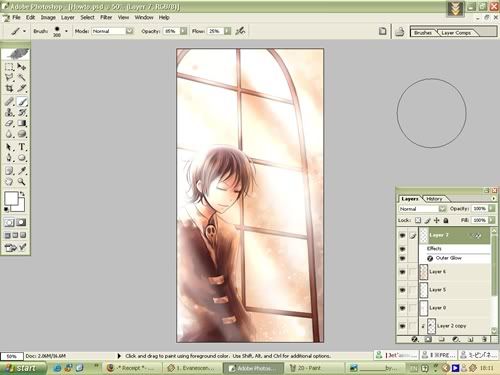Select the Crop tool
The image size is (500, 375).
(9, 88)
